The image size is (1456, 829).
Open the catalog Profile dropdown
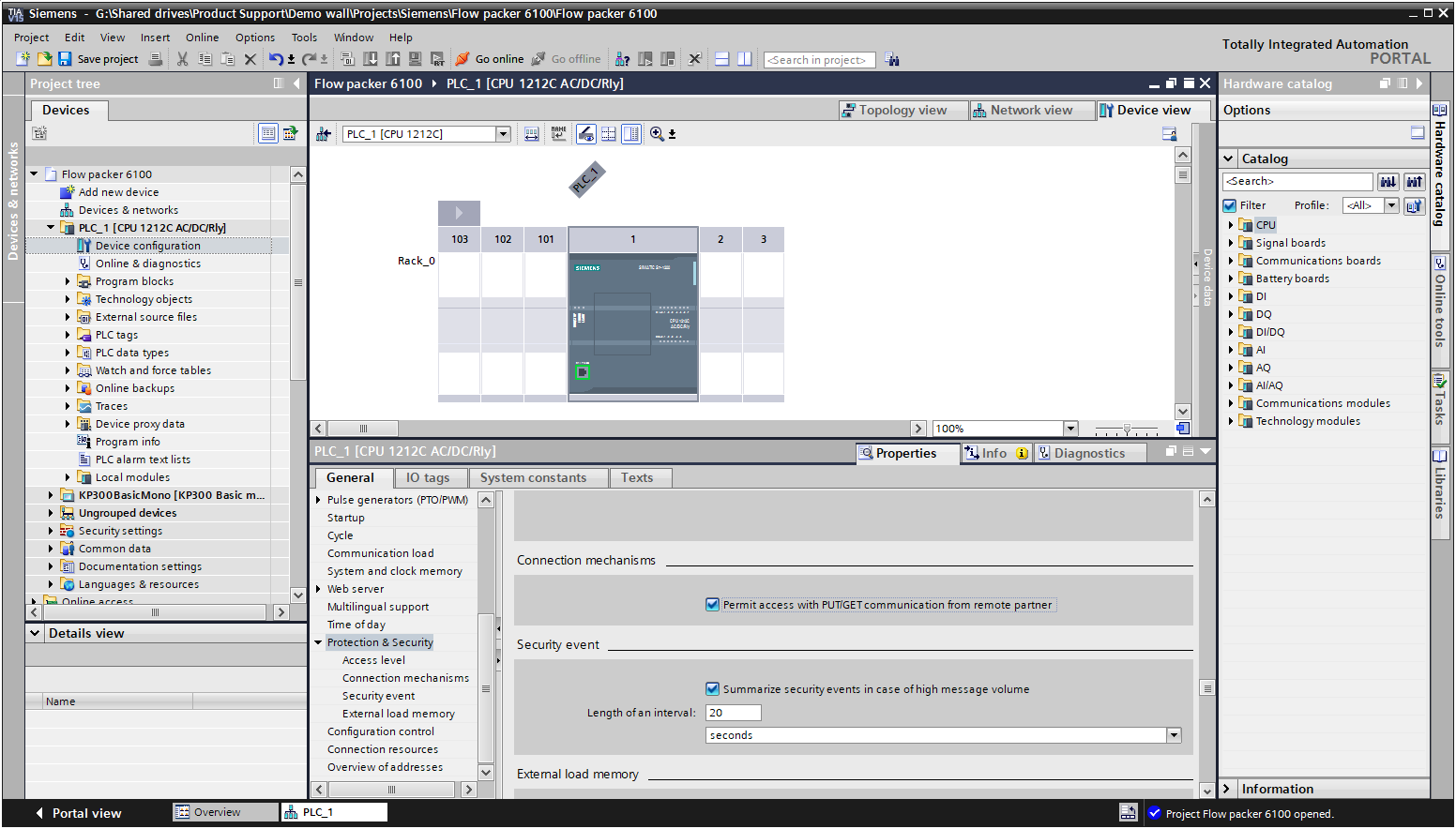[x=1391, y=205]
